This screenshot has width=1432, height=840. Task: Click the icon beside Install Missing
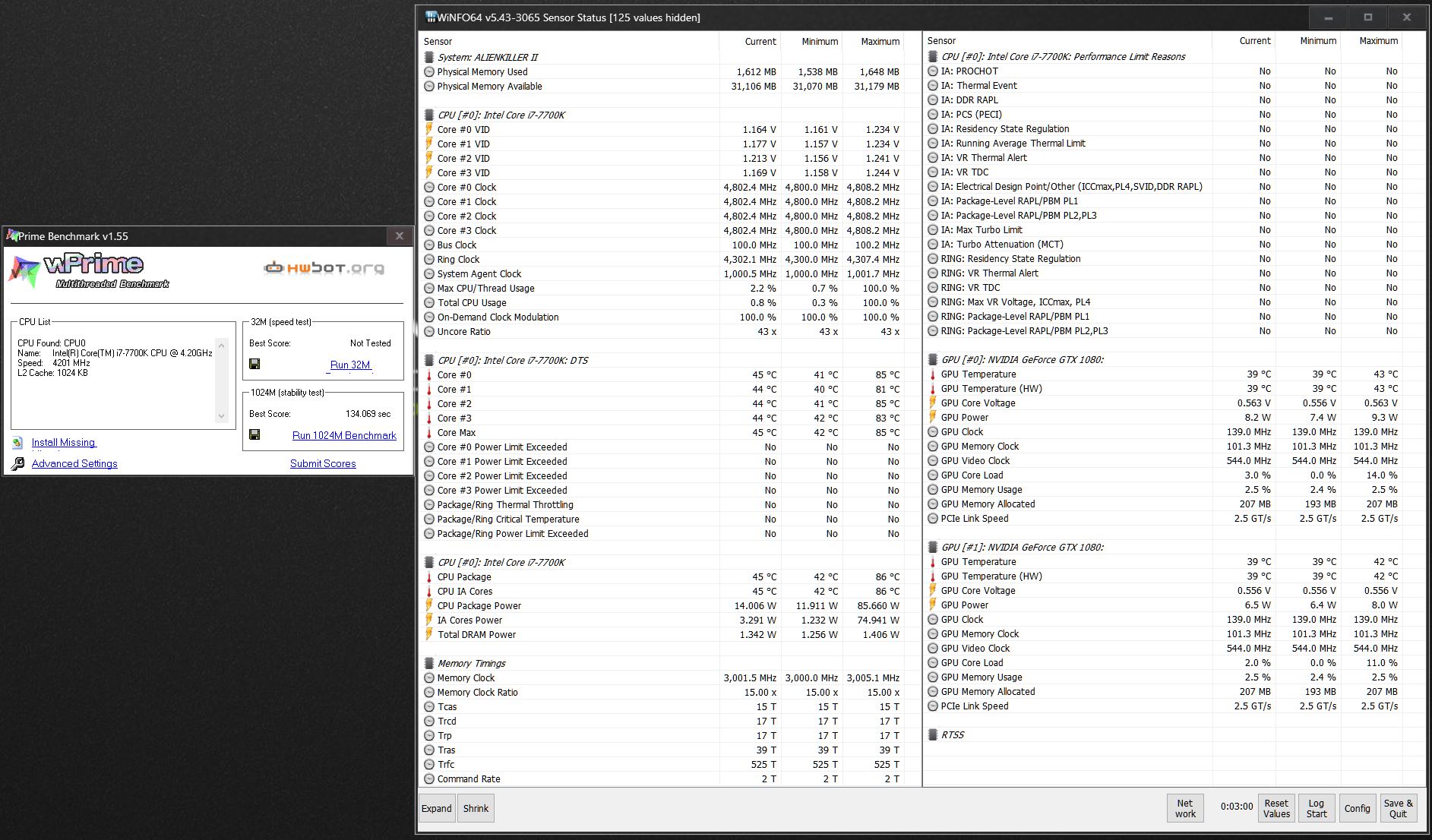coord(17,443)
